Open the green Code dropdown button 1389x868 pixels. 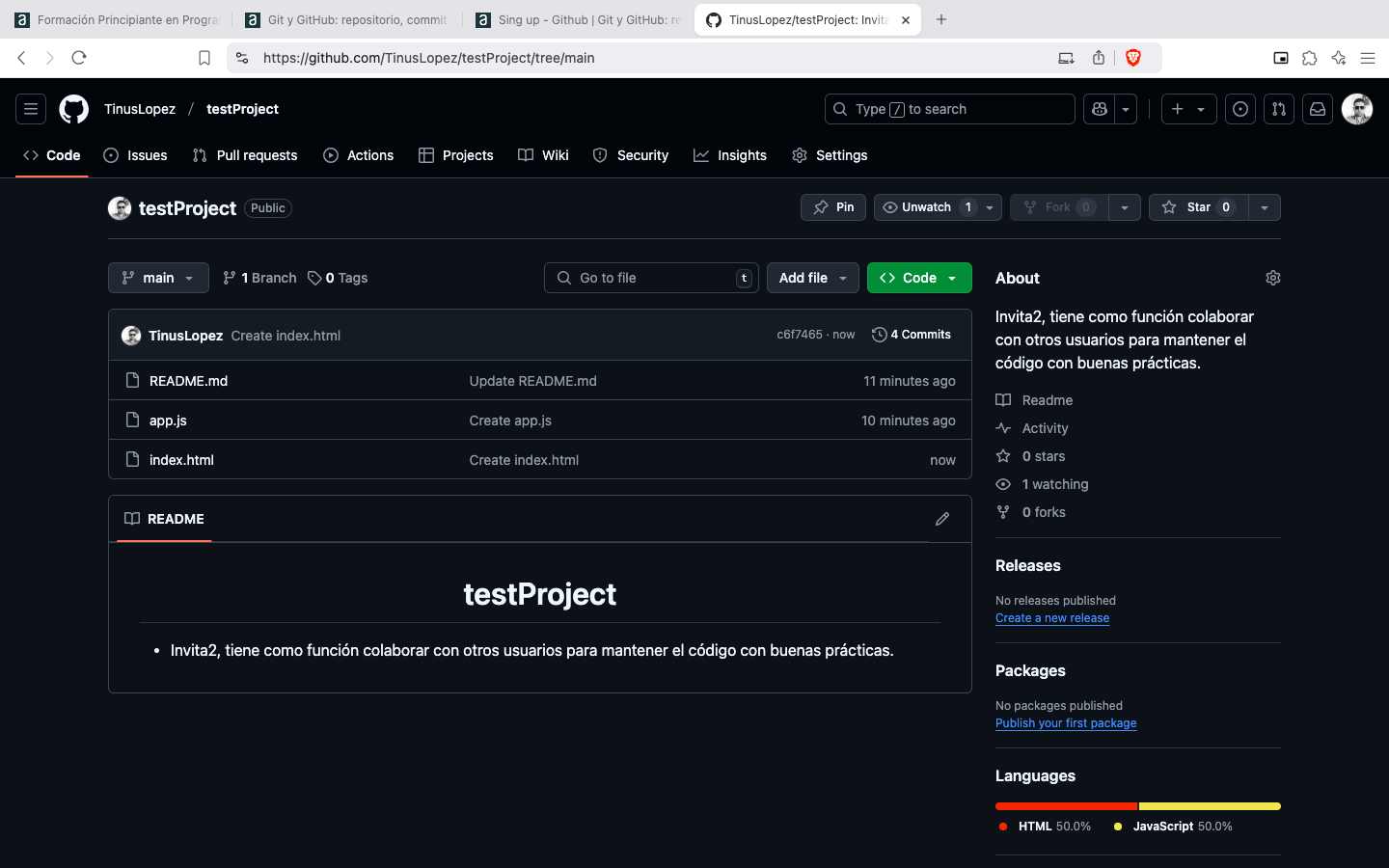pos(919,278)
